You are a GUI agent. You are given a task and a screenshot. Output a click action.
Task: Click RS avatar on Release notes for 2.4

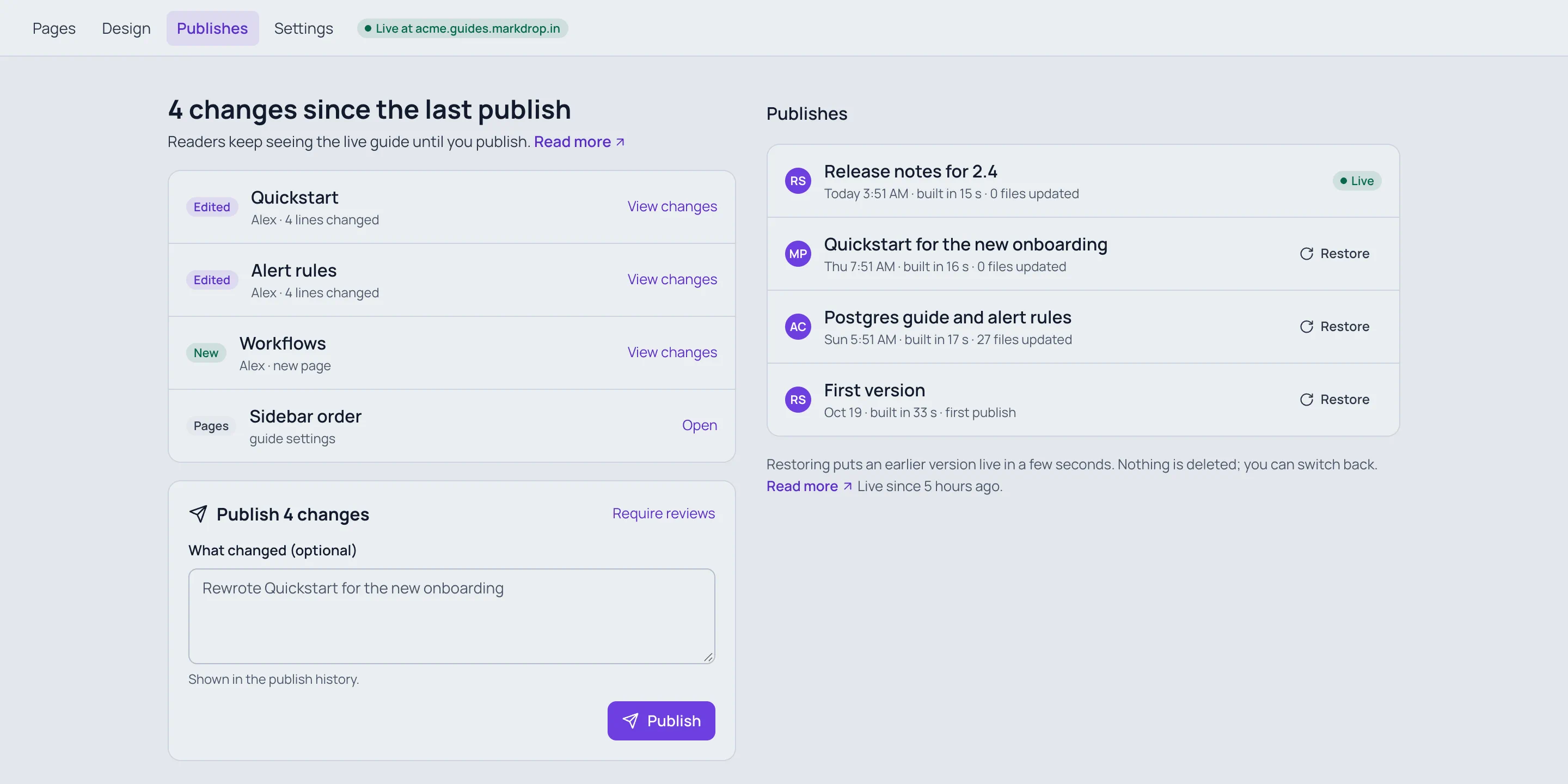tap(798, 181)
